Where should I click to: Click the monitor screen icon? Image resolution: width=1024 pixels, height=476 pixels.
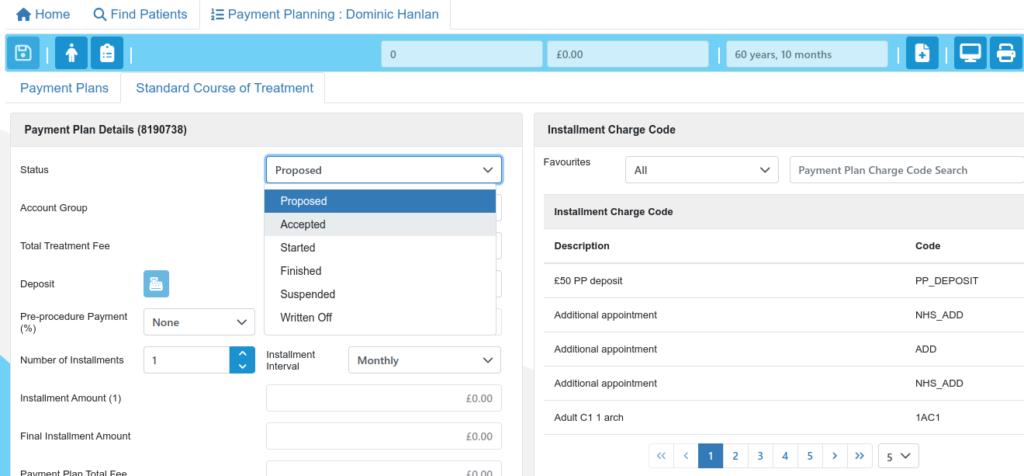click(969, 53)
